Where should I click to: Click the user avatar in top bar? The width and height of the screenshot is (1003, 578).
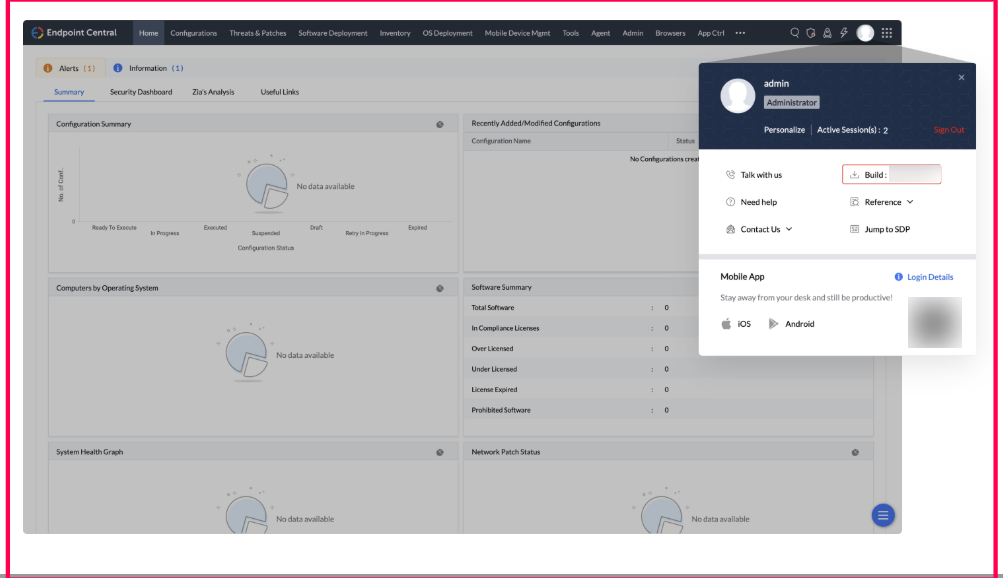865,33
